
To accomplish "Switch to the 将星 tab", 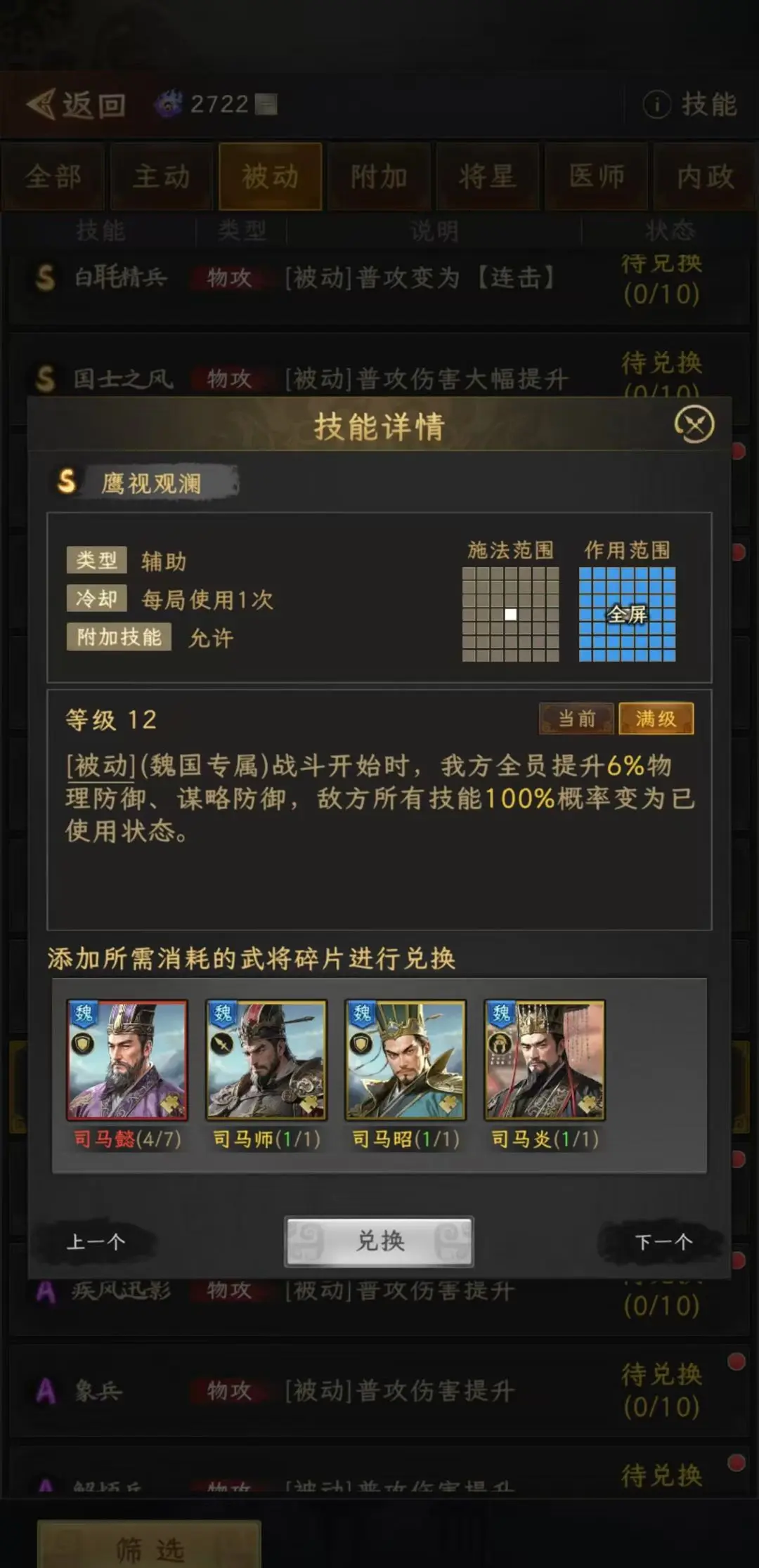I will [x=488, y=176].
